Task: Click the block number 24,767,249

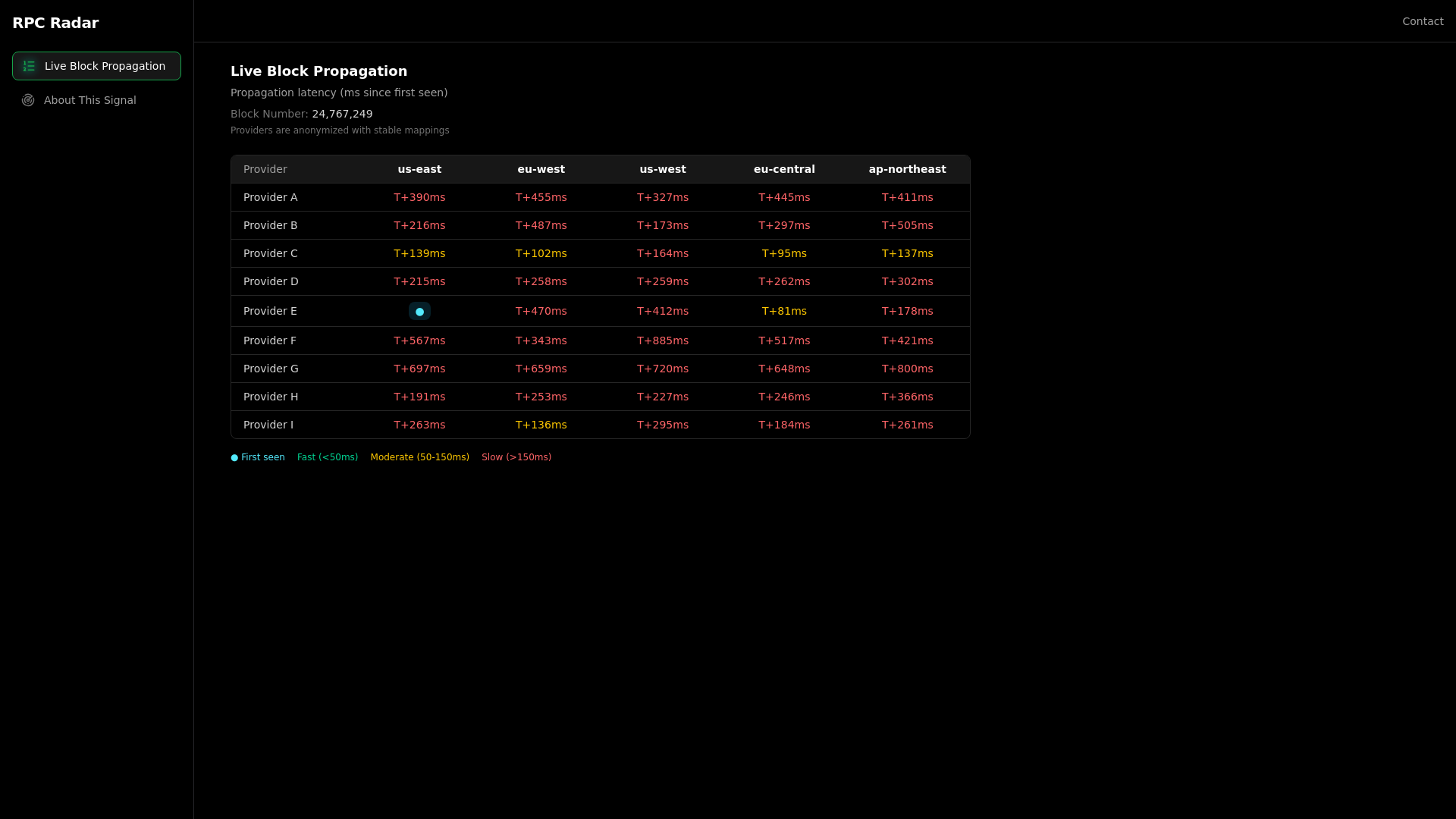Action: [x=342, y=114]
